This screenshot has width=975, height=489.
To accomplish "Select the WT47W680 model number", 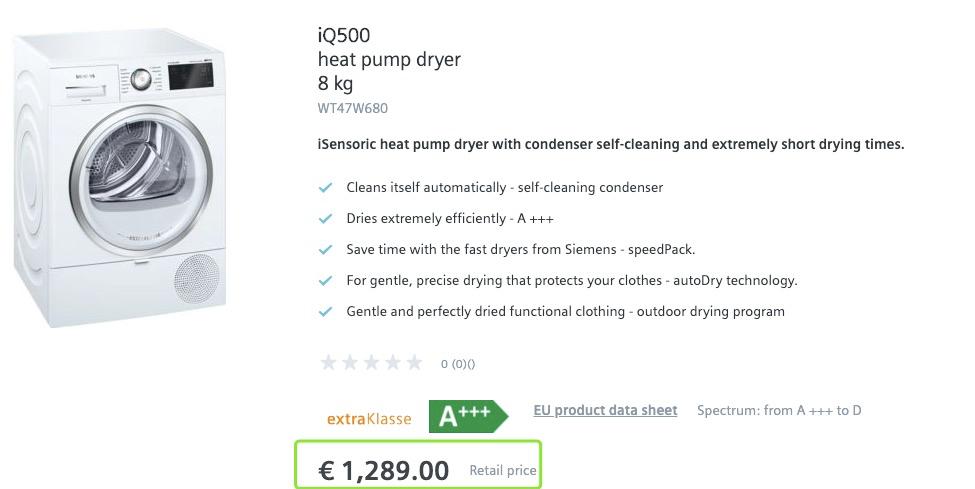I will pos(352,108).
